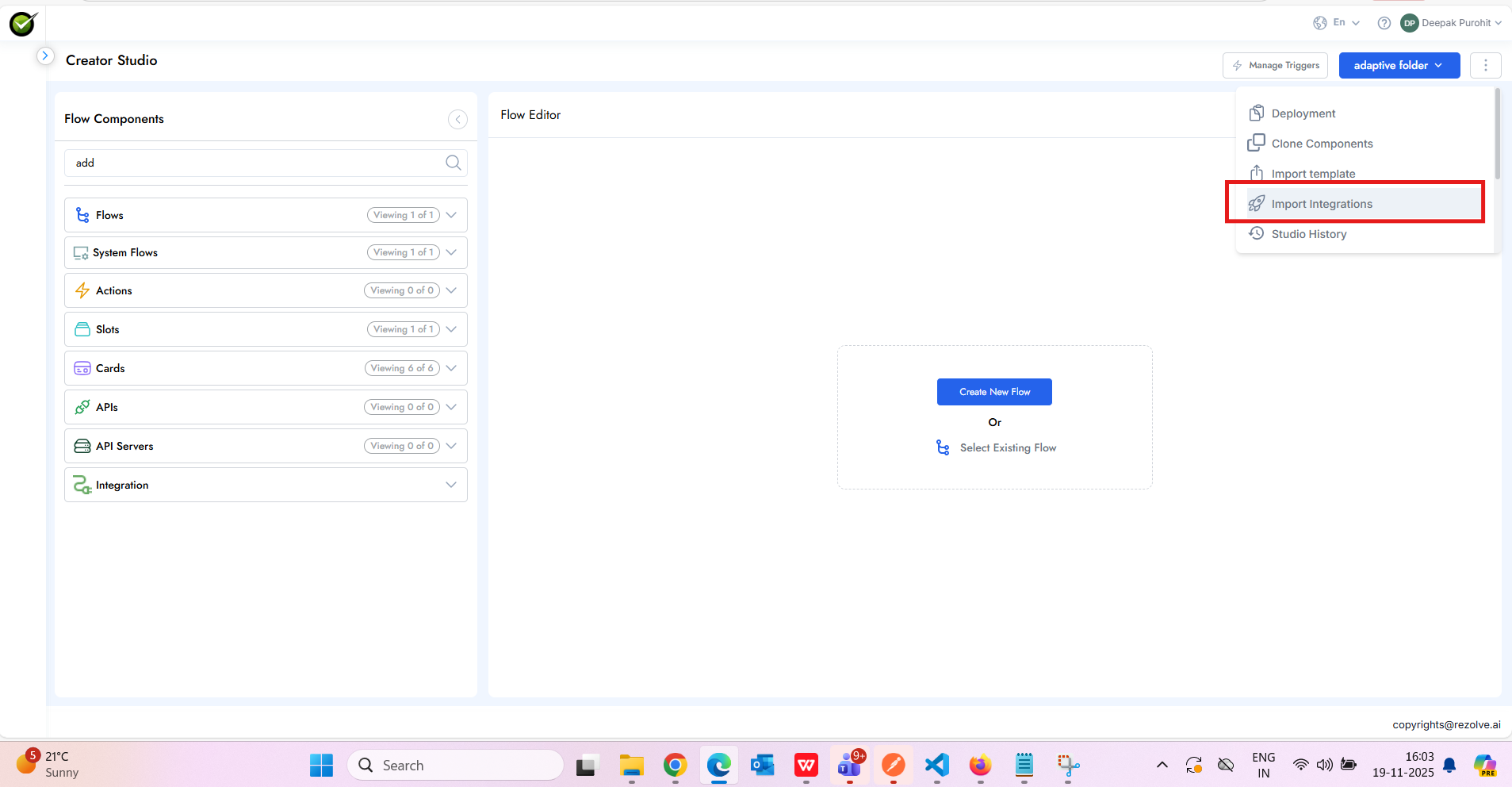Viewport: 1512px width, 787px height.
Task: Click the APIs icon
Action: point(82,406)
